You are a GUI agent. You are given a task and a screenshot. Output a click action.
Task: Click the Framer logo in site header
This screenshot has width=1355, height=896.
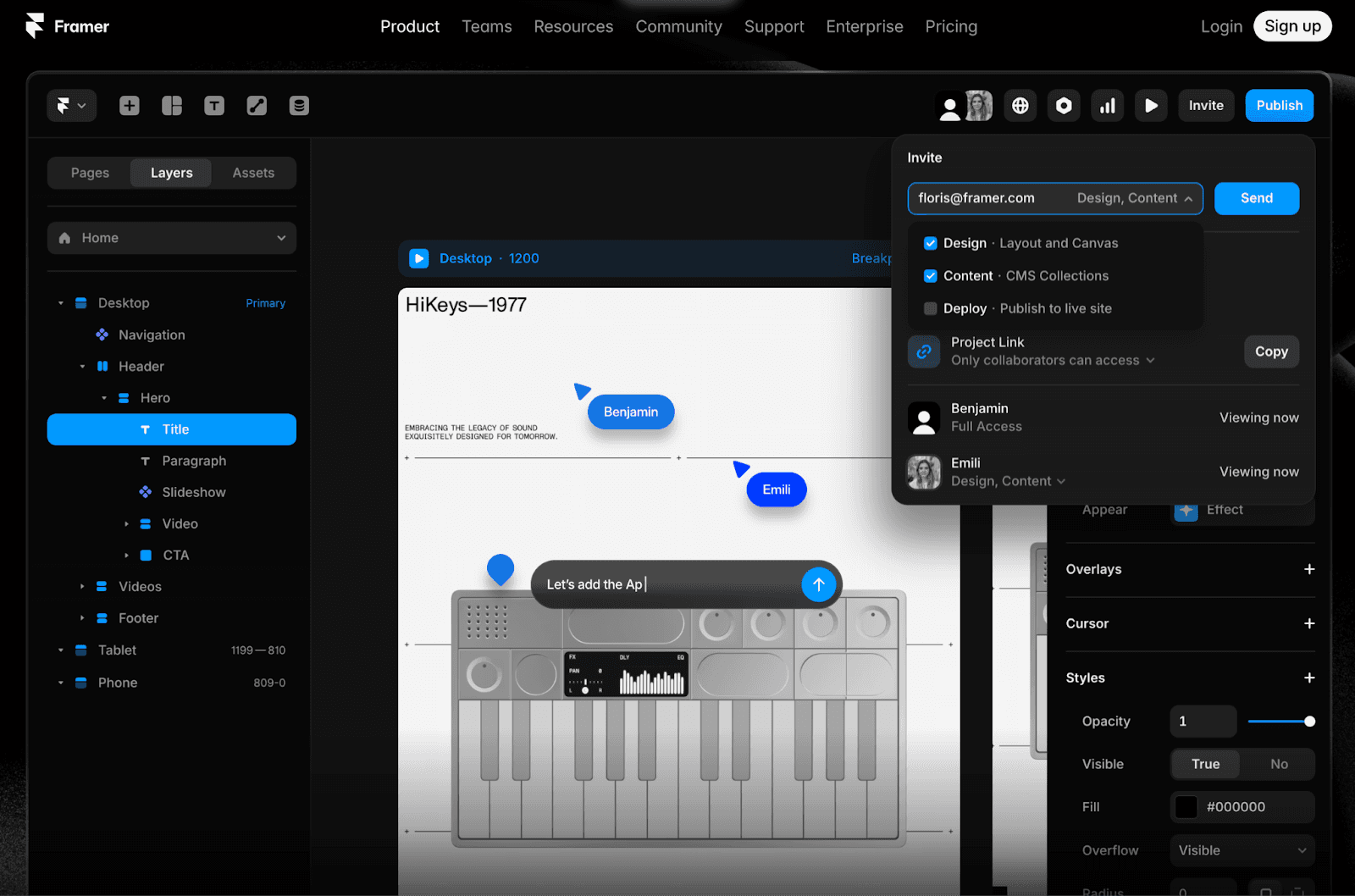point(67,26)
